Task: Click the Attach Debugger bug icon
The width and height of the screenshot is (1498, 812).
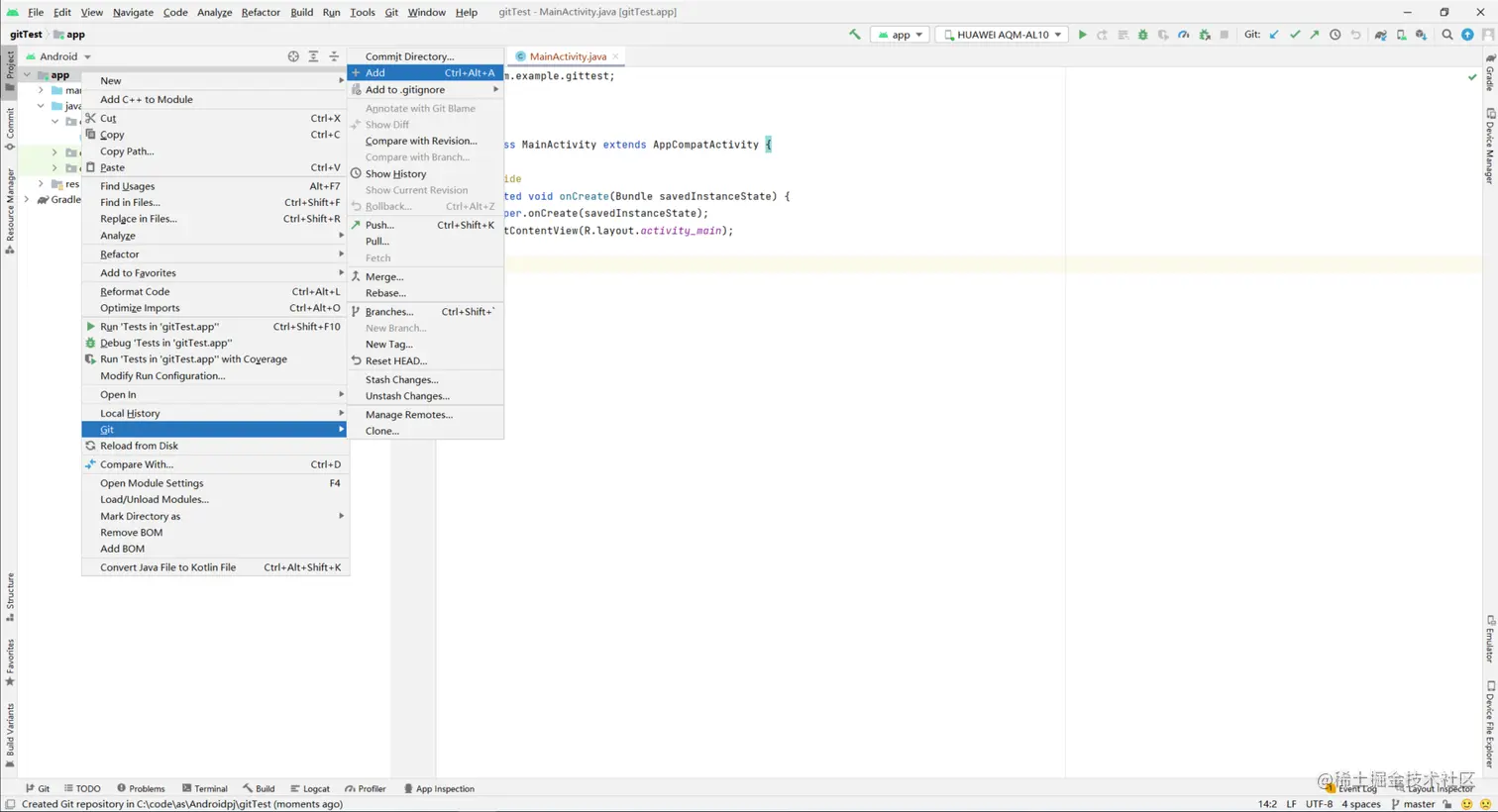Action: coord(1205,35)
